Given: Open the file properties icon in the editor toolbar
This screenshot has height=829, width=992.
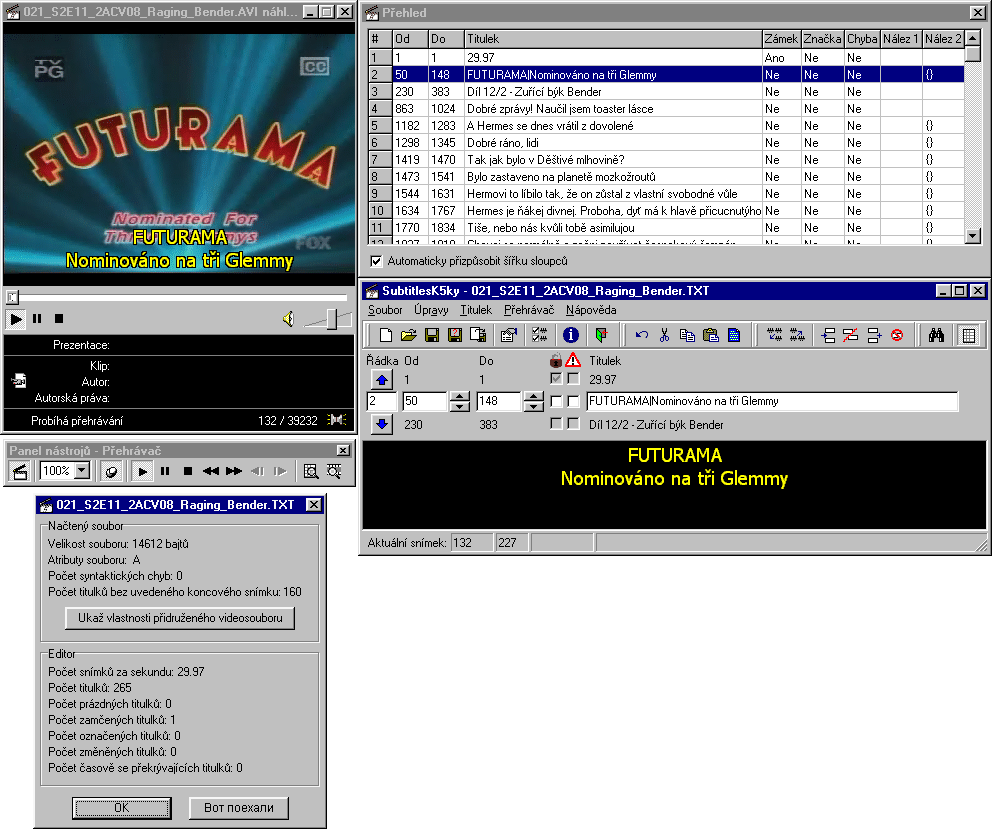Looking at the screenshot, I should pyautogui.click(x=509, y=335).
